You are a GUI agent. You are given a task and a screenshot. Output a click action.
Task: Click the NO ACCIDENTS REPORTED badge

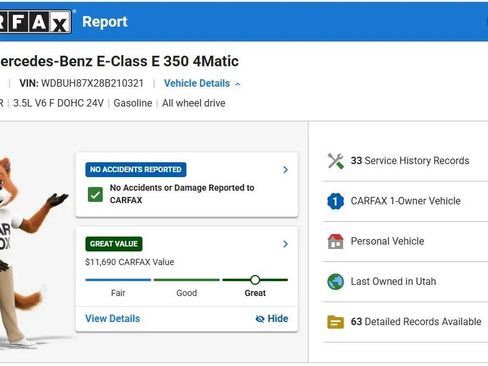pyautogui.click(x=136, y=170)
